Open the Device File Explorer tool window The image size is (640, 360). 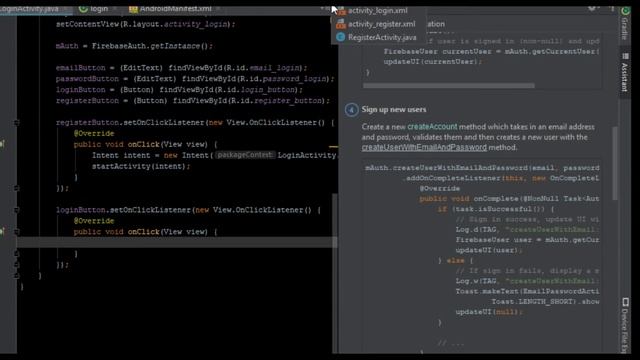[625, 325]
